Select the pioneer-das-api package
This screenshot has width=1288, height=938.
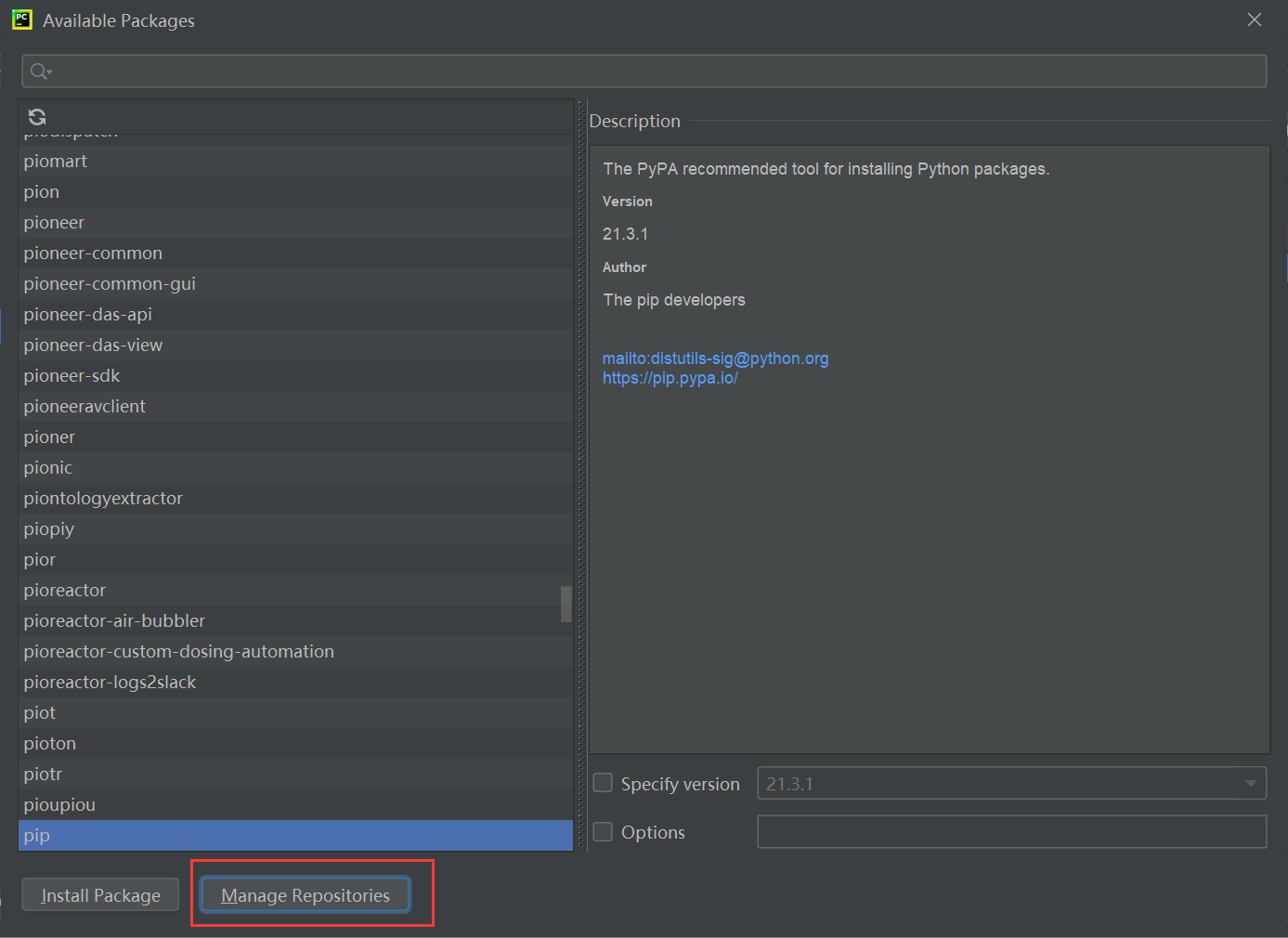(x=87, y=314)
